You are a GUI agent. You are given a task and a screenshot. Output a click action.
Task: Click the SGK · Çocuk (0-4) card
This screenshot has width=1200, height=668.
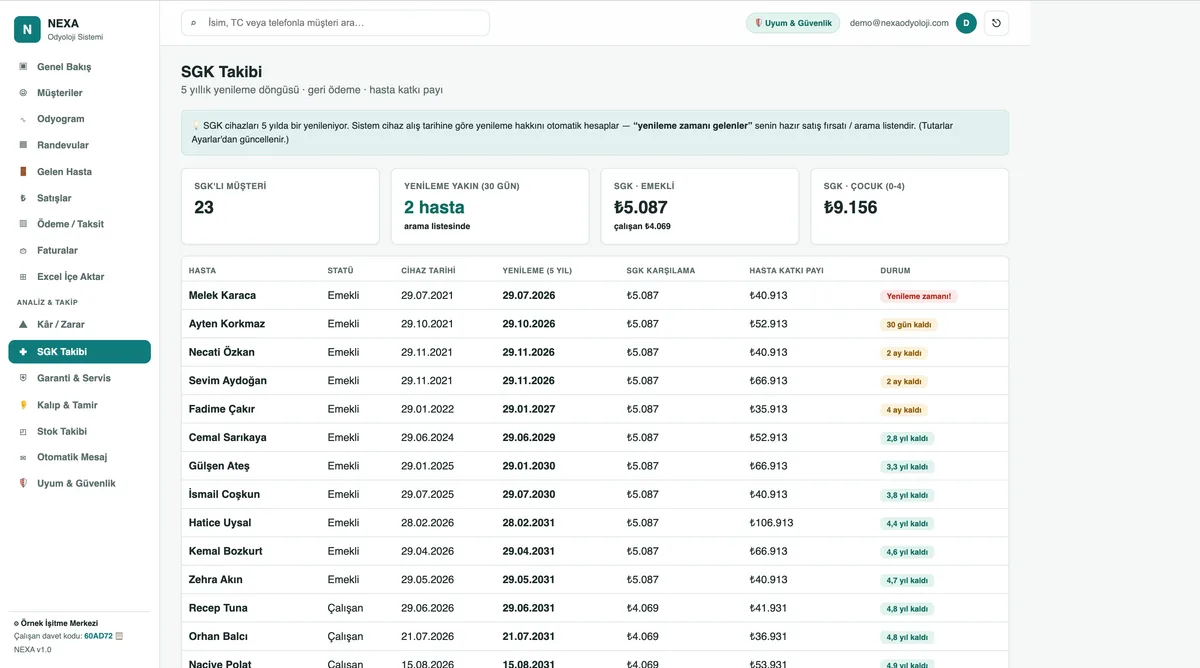tap(910, 206)
